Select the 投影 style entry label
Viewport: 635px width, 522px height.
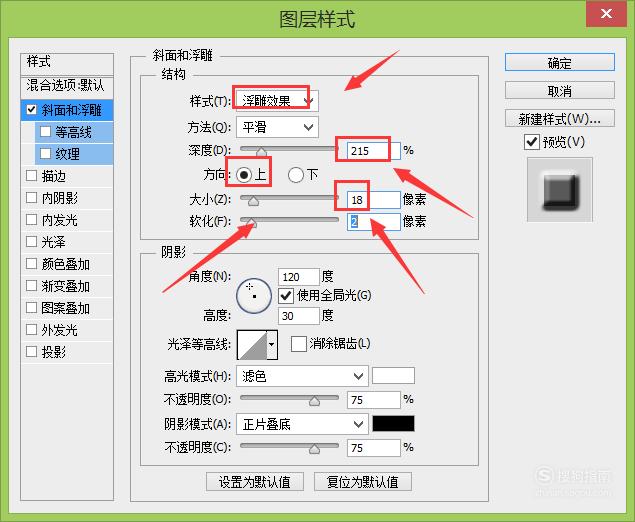[53, 352]
